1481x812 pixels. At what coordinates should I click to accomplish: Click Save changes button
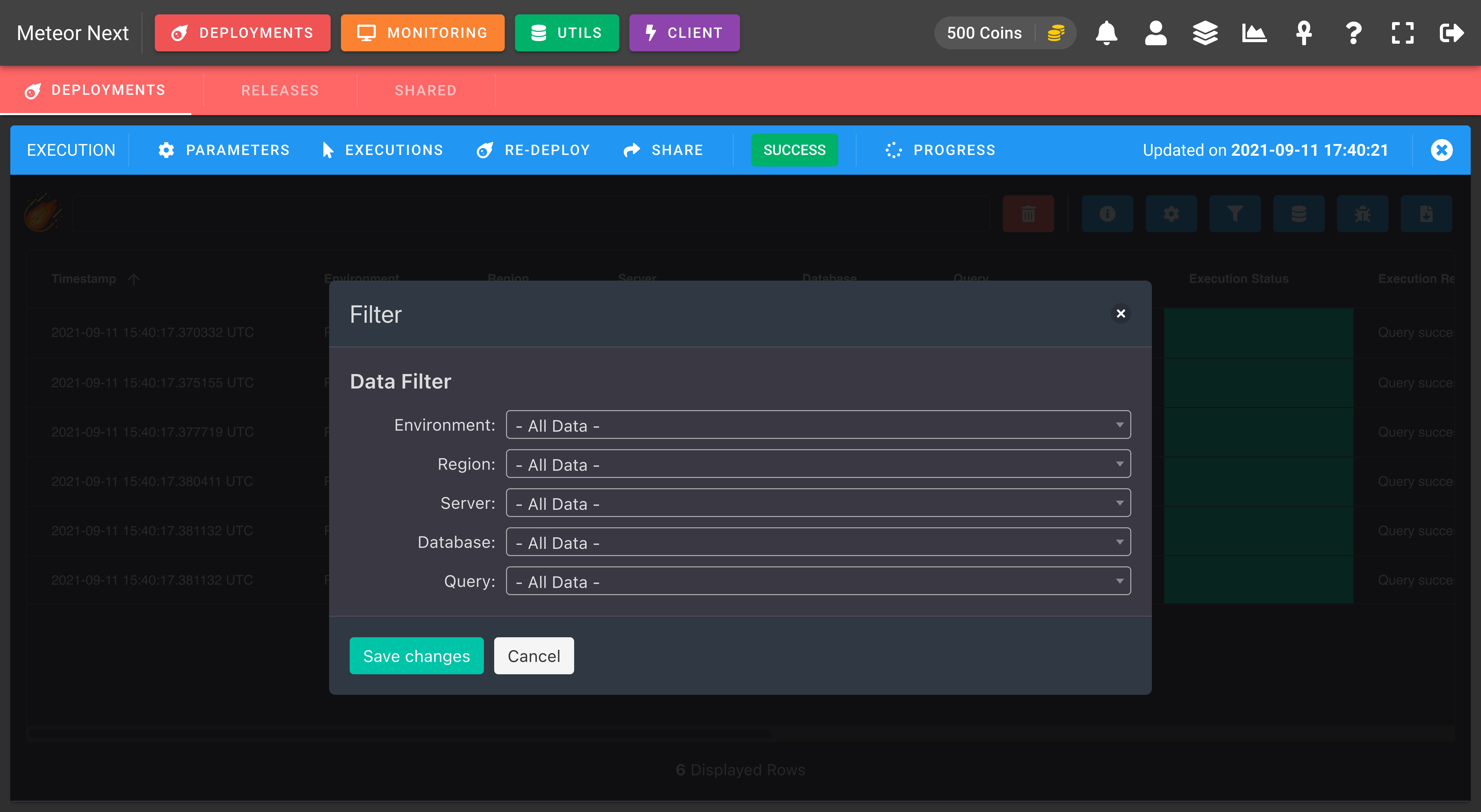(416, 656)
